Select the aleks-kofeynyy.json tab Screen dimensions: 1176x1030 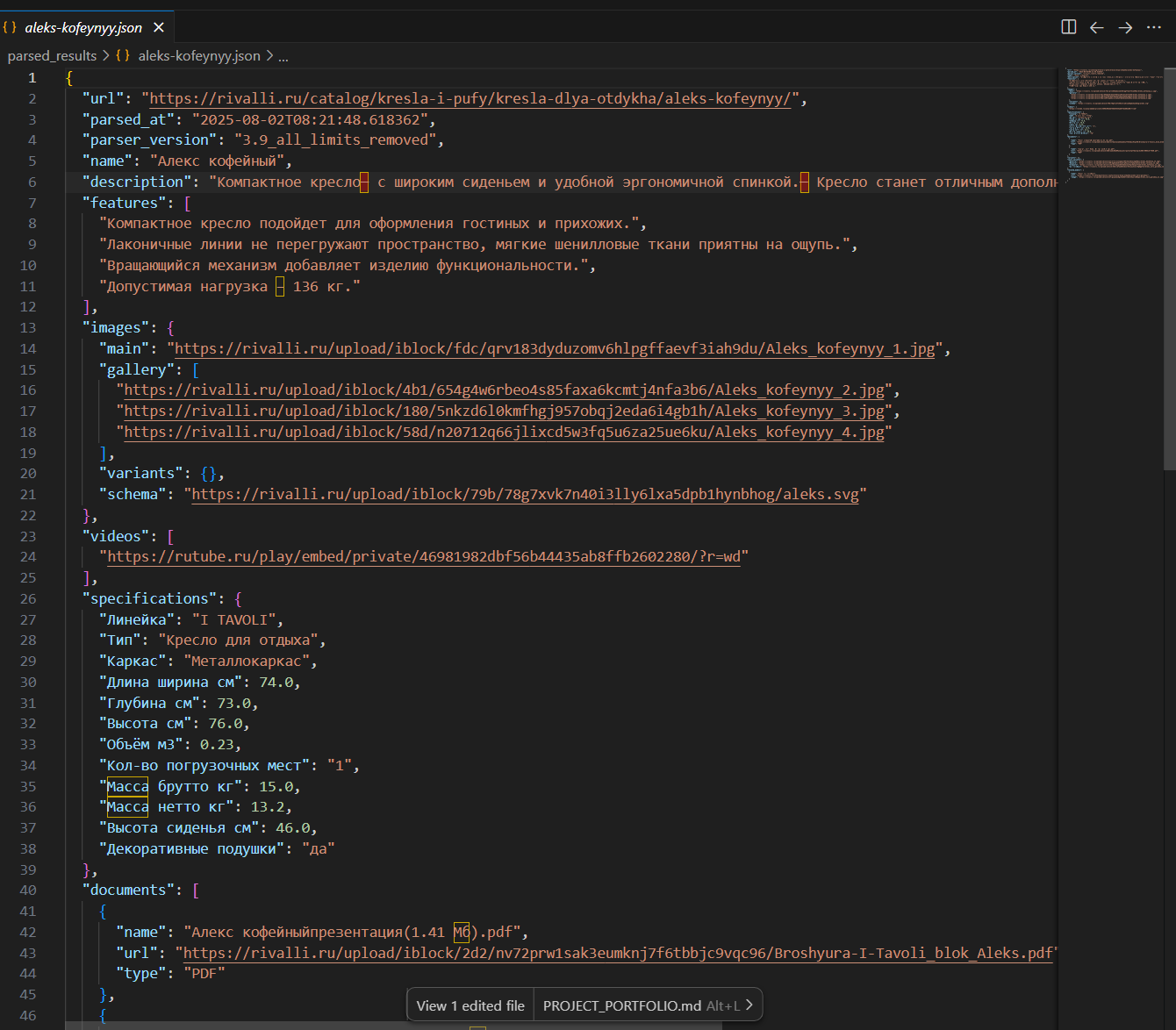pyautogui.click(x=85, y=27)
